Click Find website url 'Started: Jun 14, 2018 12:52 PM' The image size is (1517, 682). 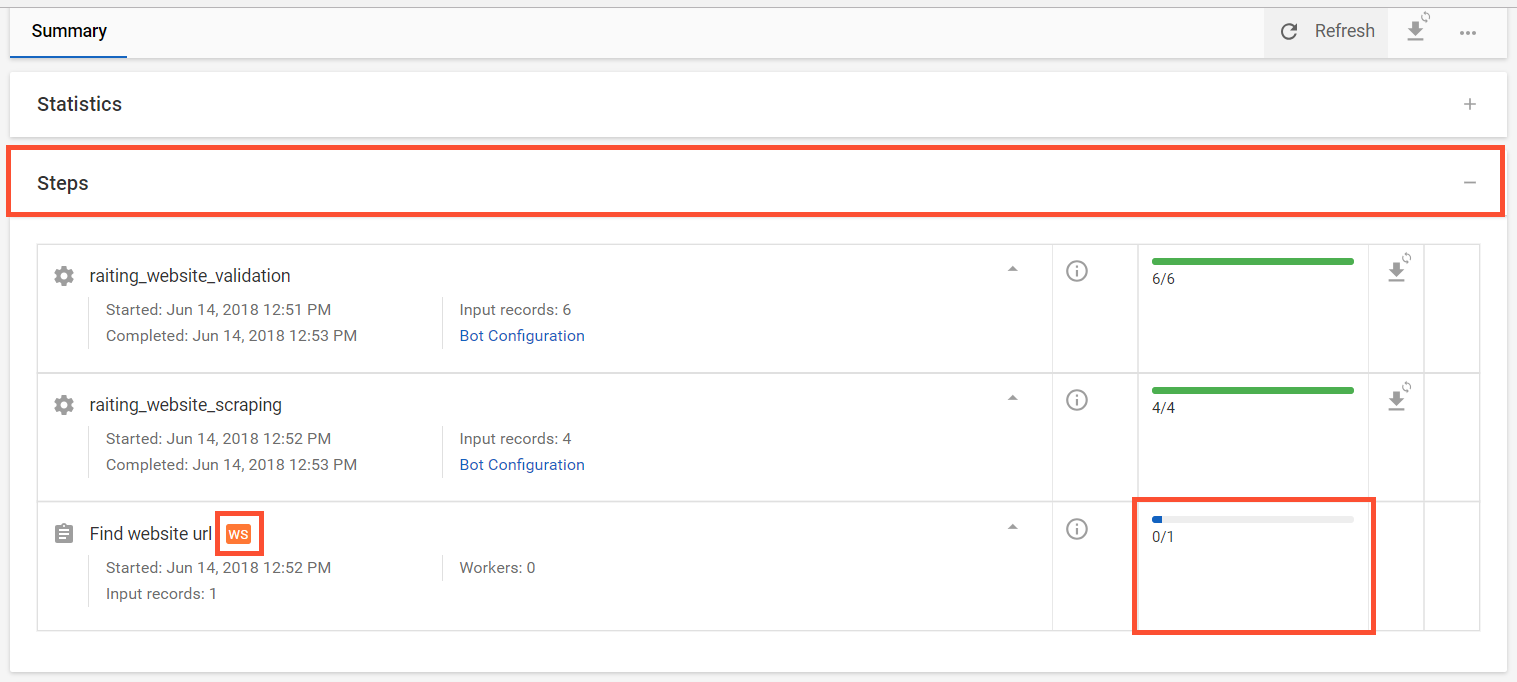(218, 568)
